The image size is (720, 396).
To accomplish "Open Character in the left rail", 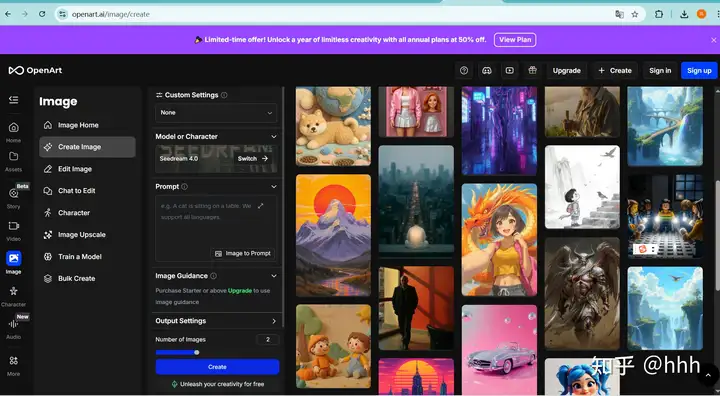I will pos(13,296).
